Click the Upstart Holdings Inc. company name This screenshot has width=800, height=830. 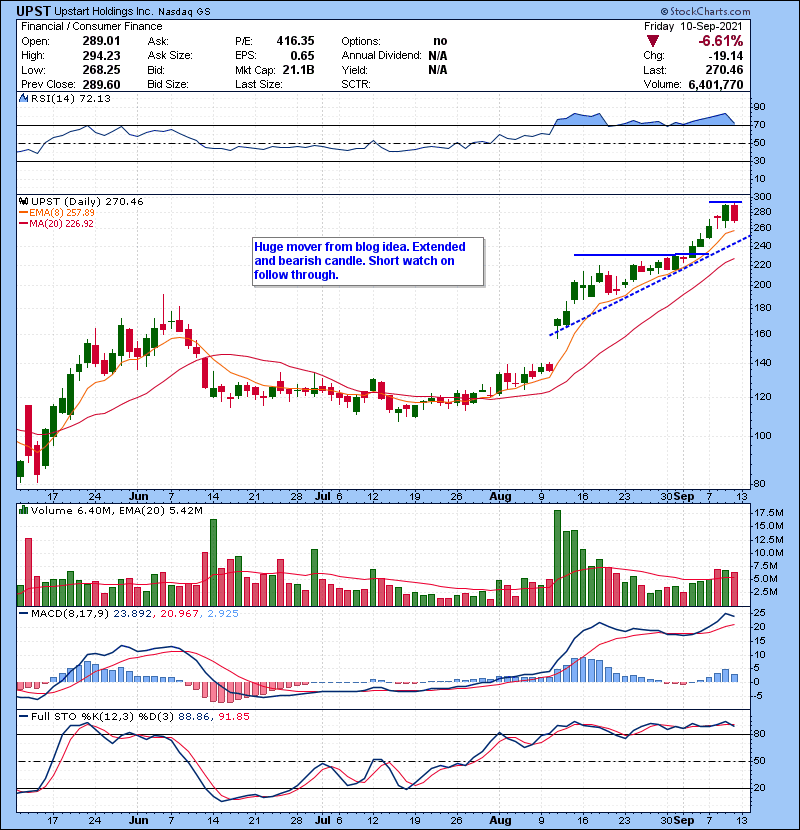tap(104, 11)
